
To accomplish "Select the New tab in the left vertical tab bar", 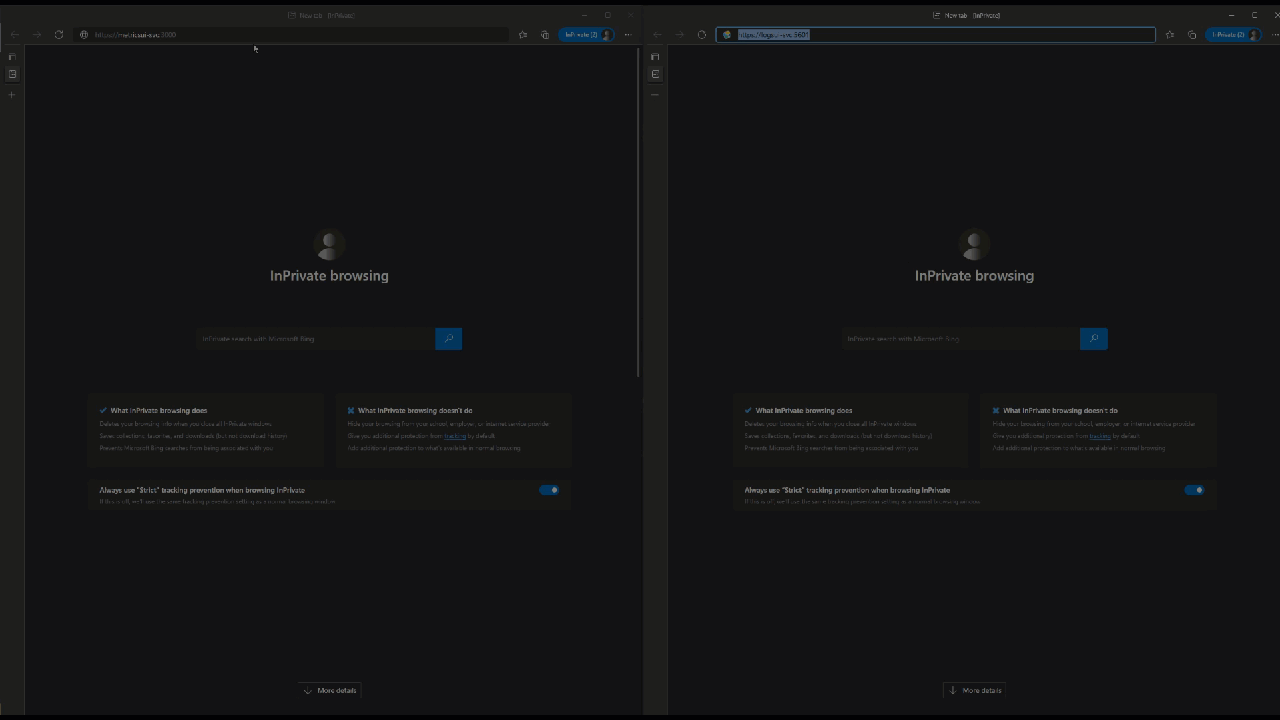I will click(x=12, y=74).
